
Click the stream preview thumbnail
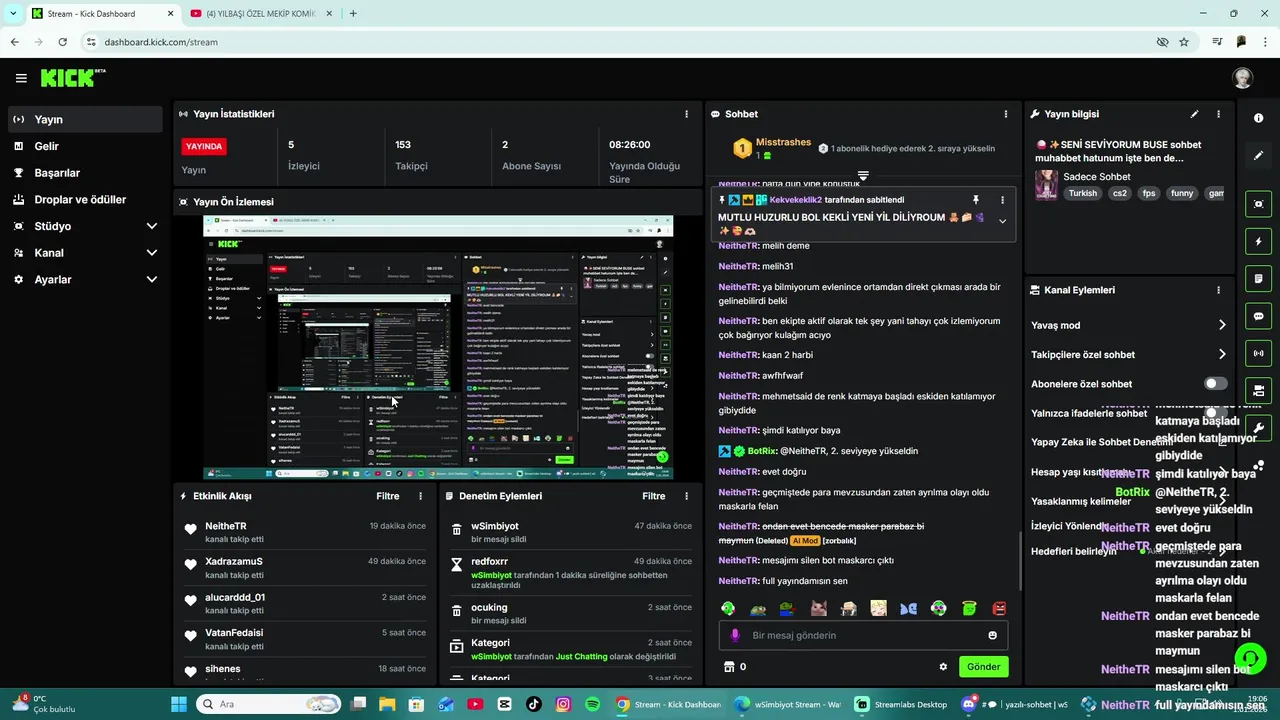[438, 347]
